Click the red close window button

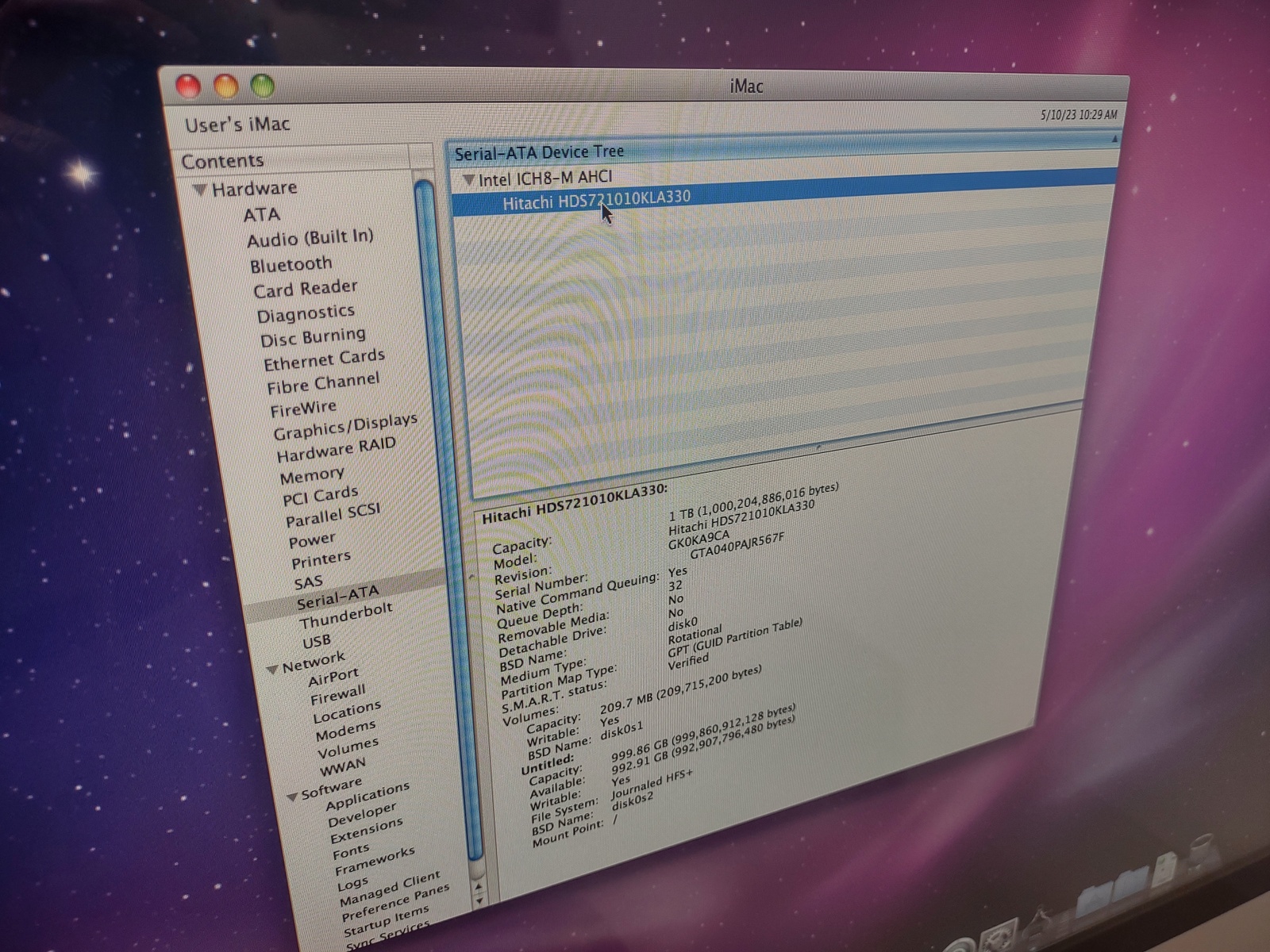point(188,86)
